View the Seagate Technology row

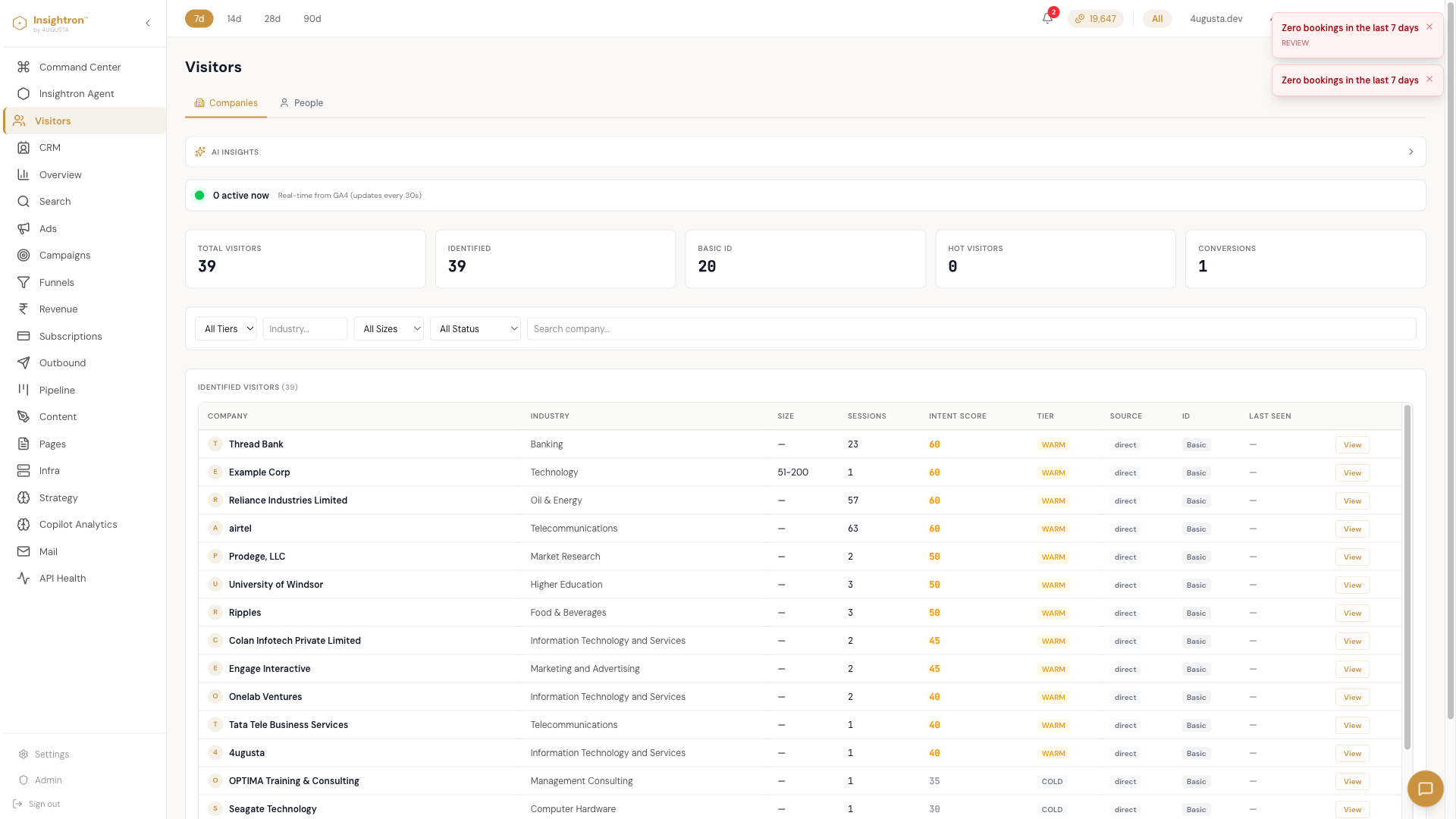[1352, 809]
